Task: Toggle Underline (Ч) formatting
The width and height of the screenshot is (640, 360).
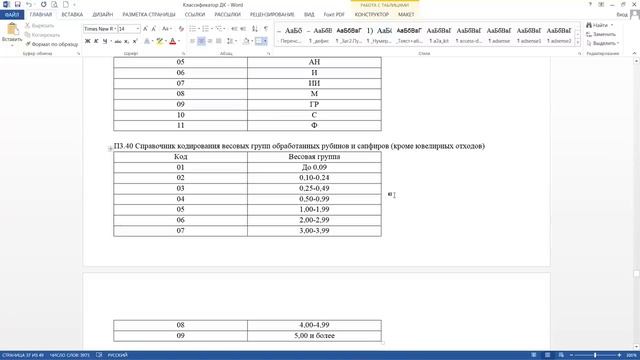Action: (x=105, y=41)
